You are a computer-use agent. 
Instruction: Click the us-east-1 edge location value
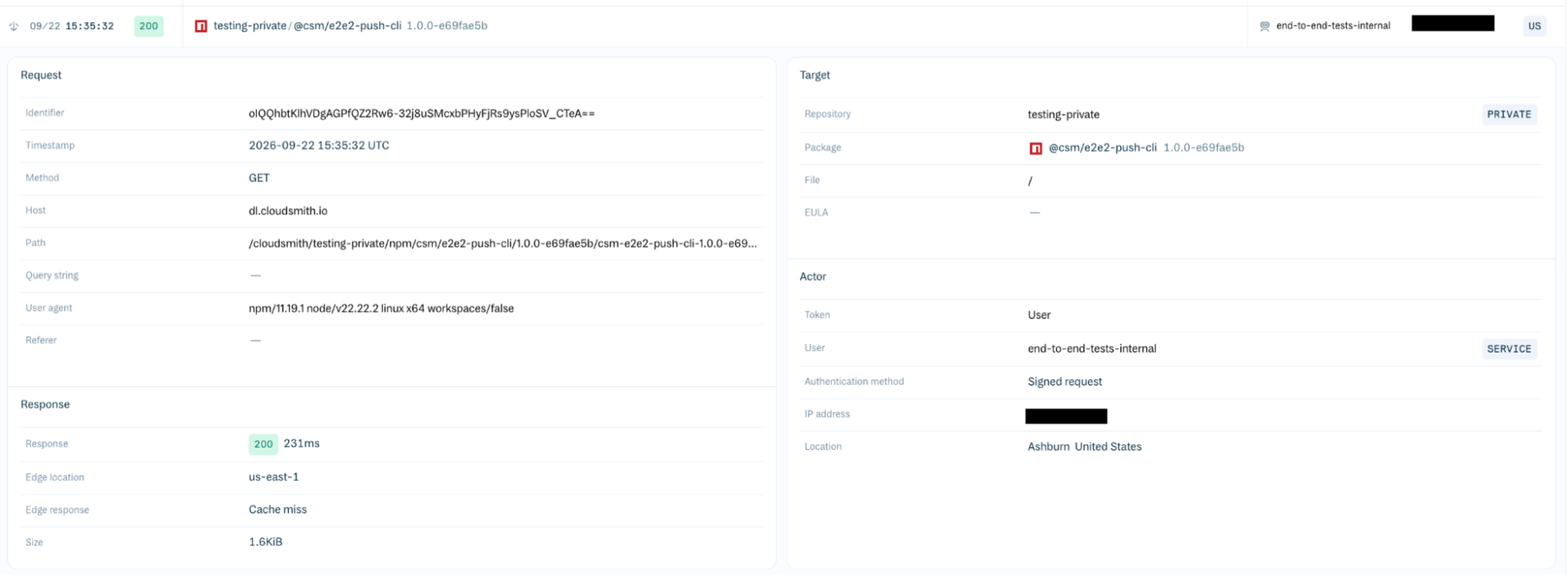(x=274, y=478)
